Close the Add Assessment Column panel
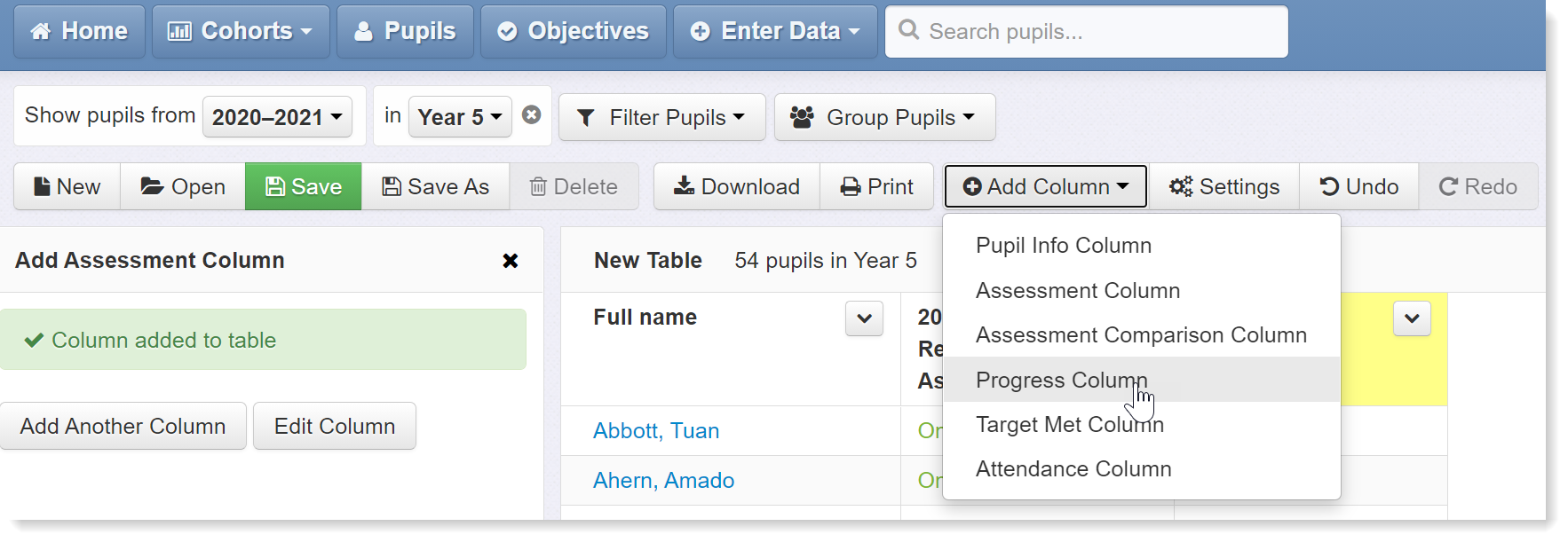Image resolution: width=1568 pixels, height=542 pixels. [x=511, y=261]
